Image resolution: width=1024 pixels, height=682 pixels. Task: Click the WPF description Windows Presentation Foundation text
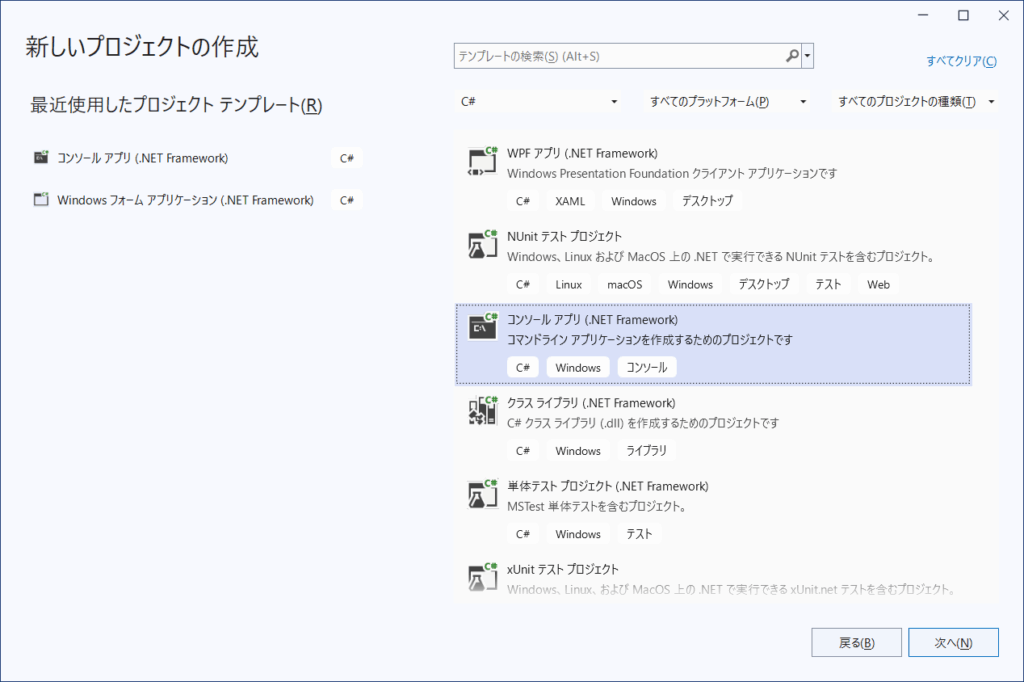coord(672,174)
